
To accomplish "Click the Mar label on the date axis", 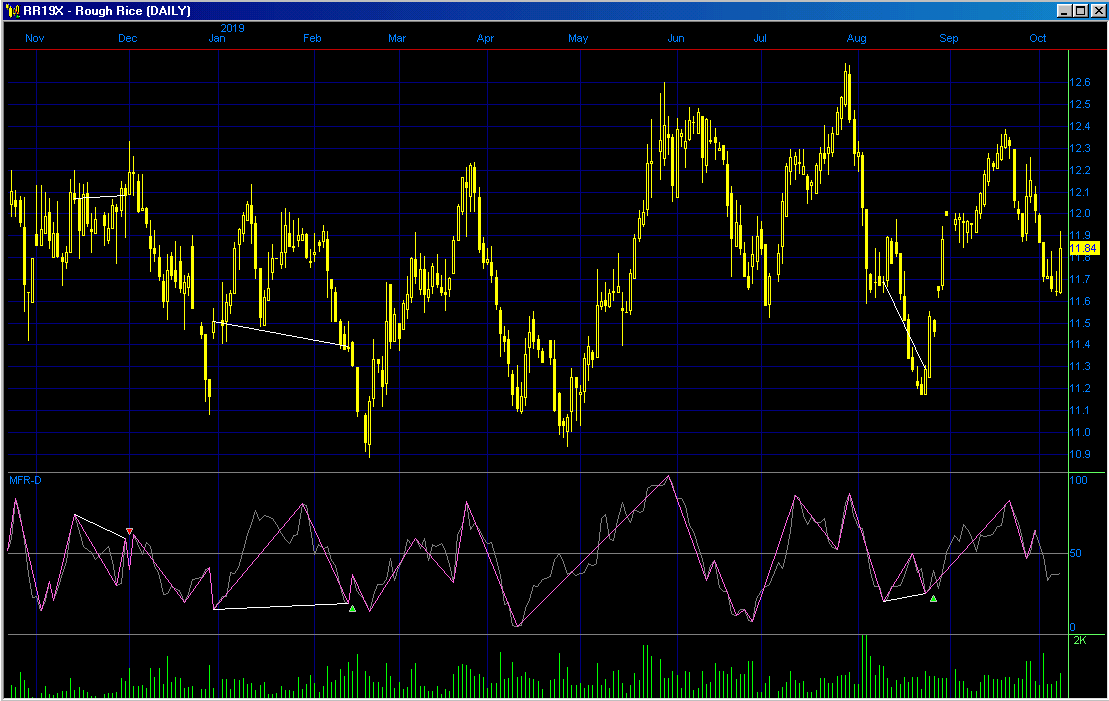I will tap(397, 38).
